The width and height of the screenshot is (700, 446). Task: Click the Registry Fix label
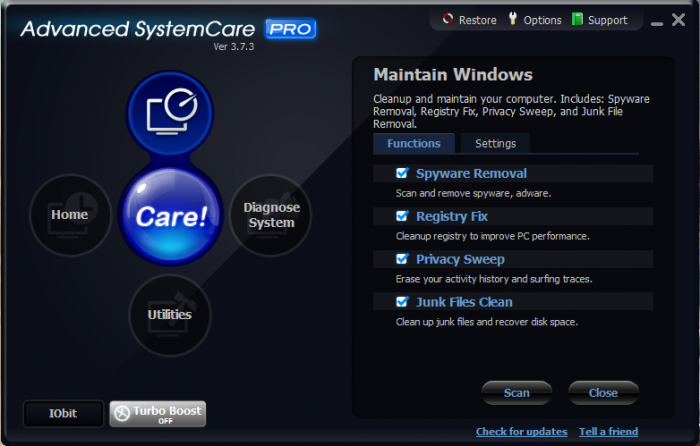click(x=452, y=217)
